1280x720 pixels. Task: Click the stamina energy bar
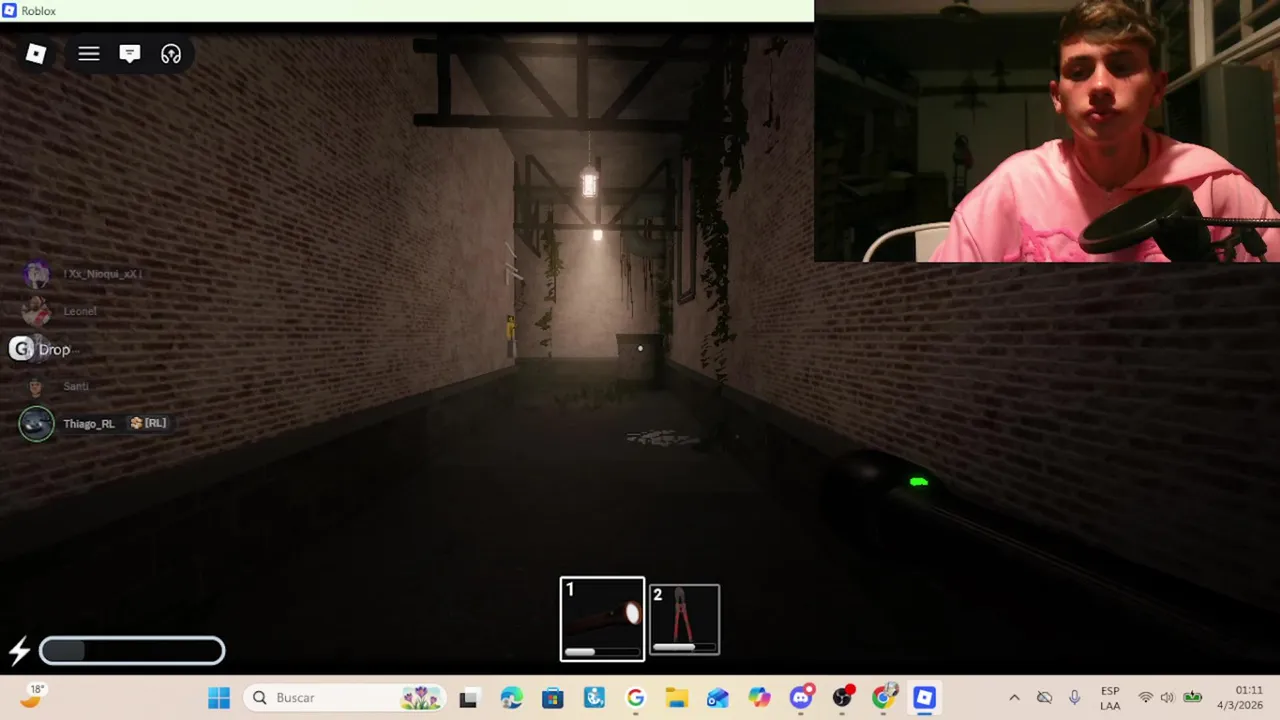pyautogui.click(x=132, y=651)
